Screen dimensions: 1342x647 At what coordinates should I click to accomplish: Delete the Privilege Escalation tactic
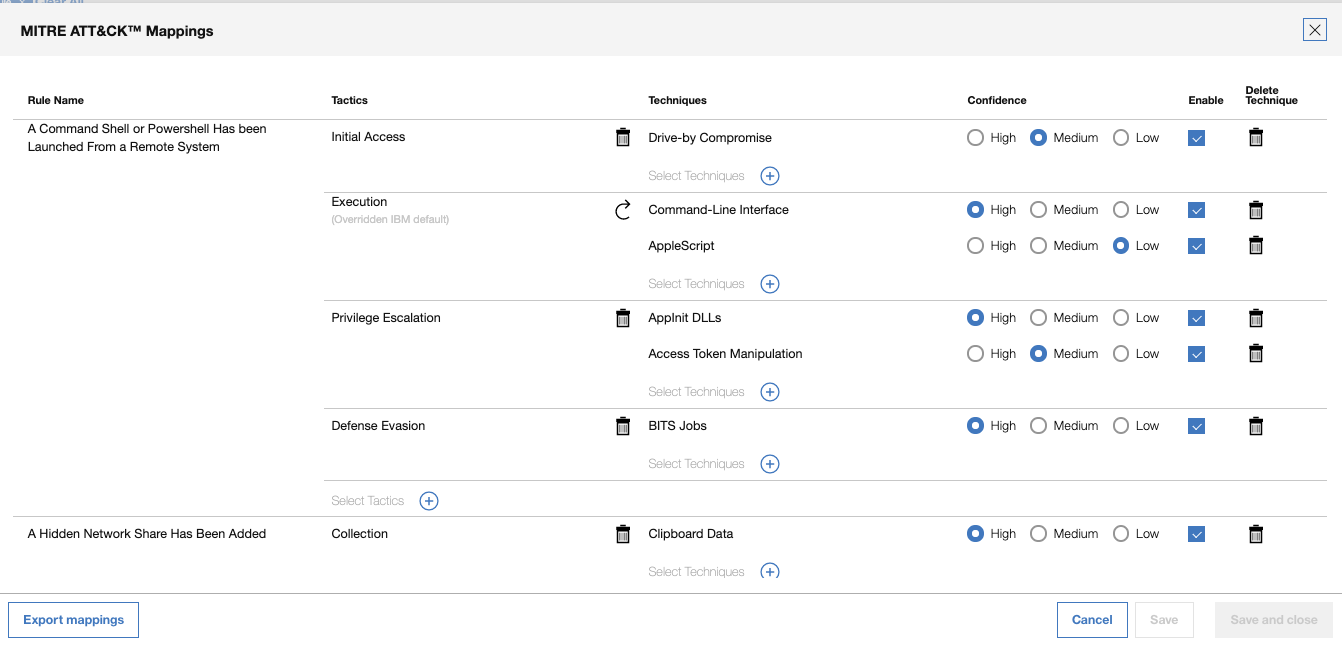coord(623,318)
